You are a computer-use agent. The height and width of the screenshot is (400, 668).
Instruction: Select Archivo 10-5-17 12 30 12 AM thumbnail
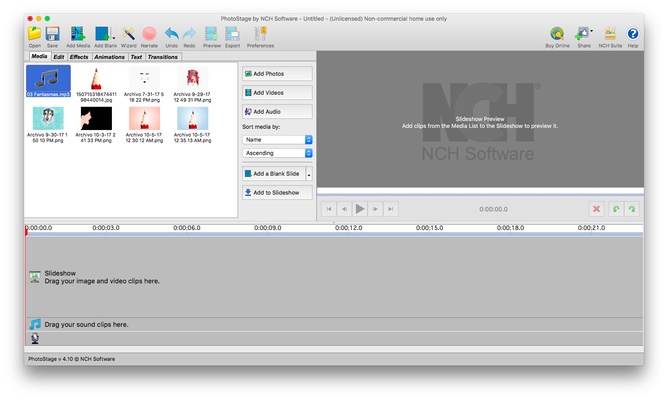tap(144, 124)
